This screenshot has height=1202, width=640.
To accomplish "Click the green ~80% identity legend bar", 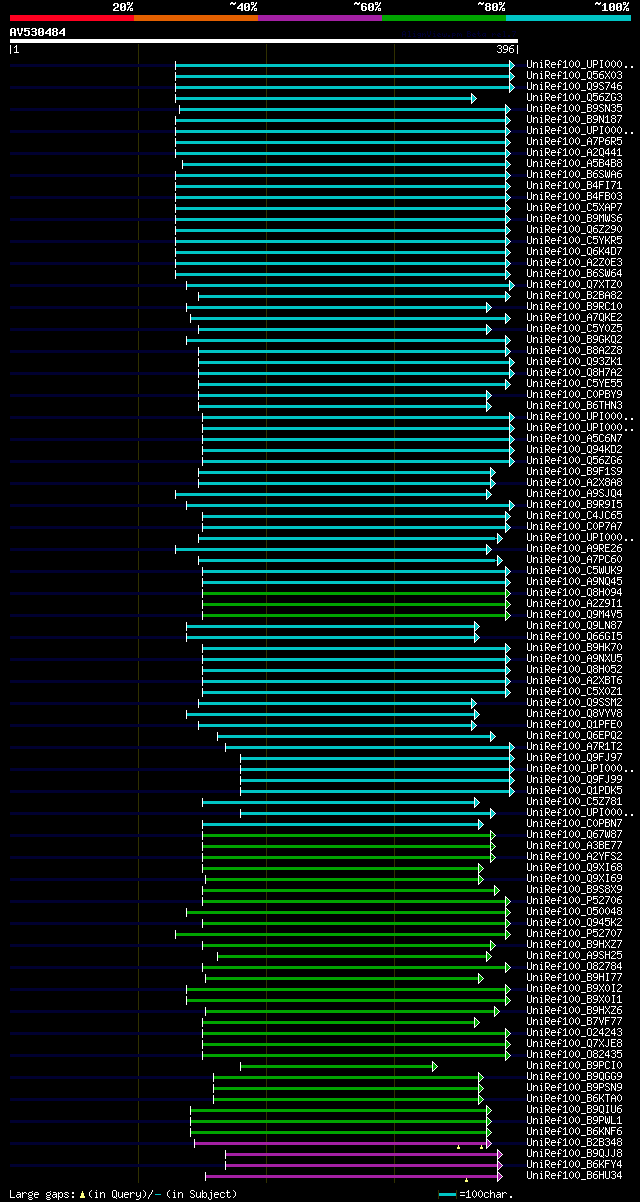I will 444,18.
